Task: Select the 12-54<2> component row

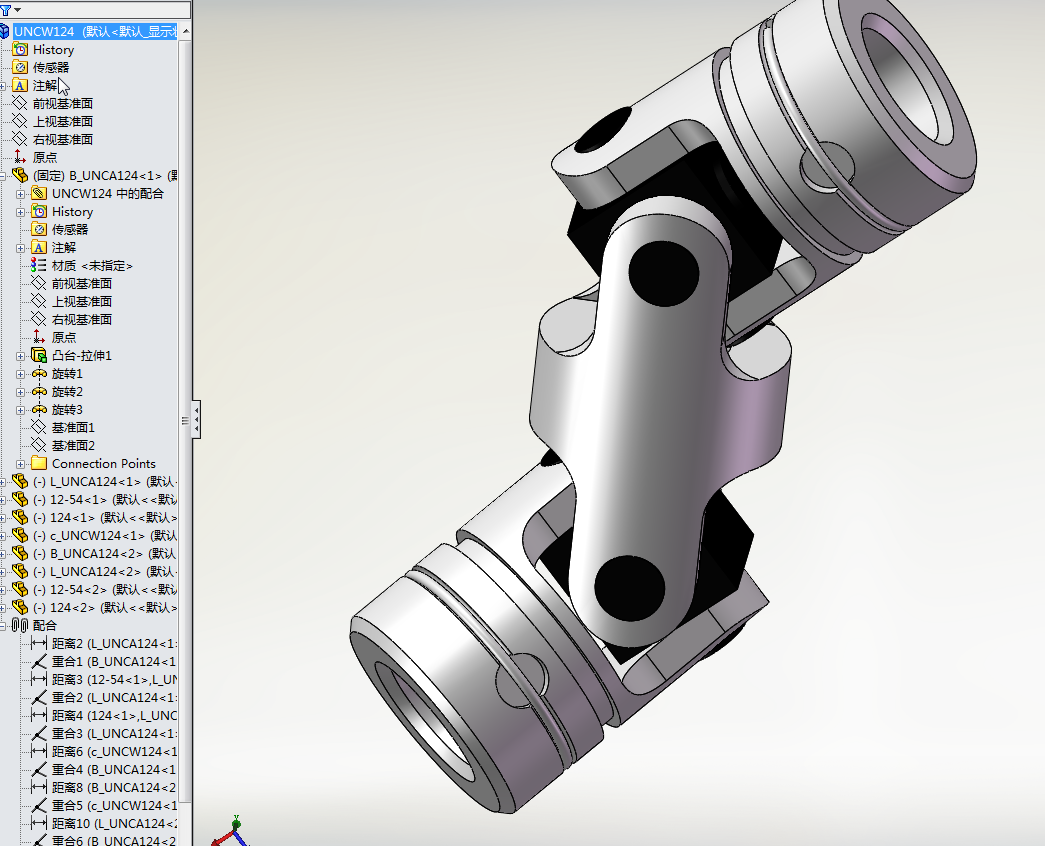Action: pyautogui.click(x=95, y=589)
